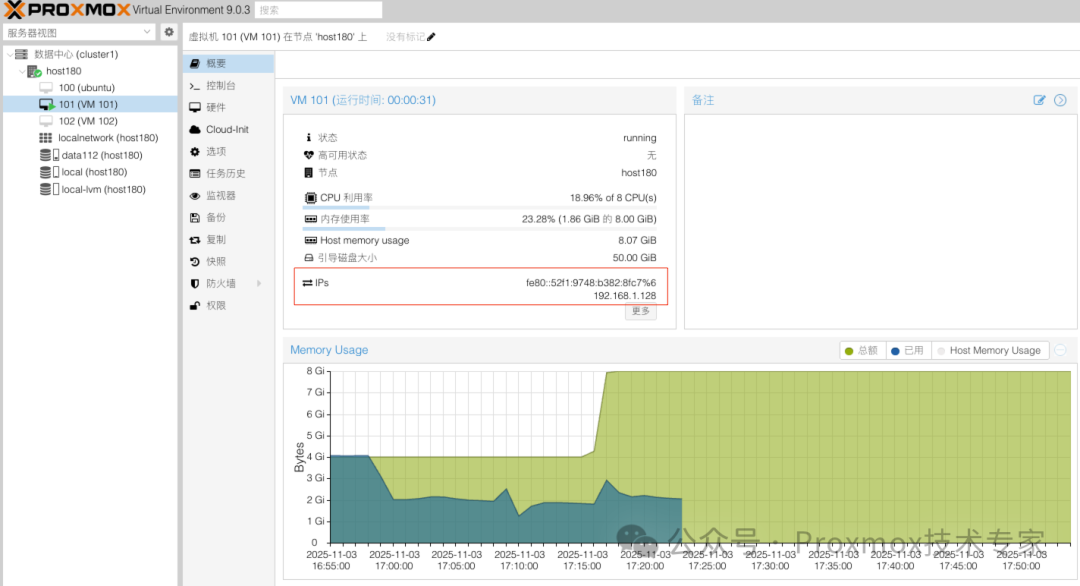1080x586 pixels.
Task: Click the 搜索 search field
Action: coord(318,10)
